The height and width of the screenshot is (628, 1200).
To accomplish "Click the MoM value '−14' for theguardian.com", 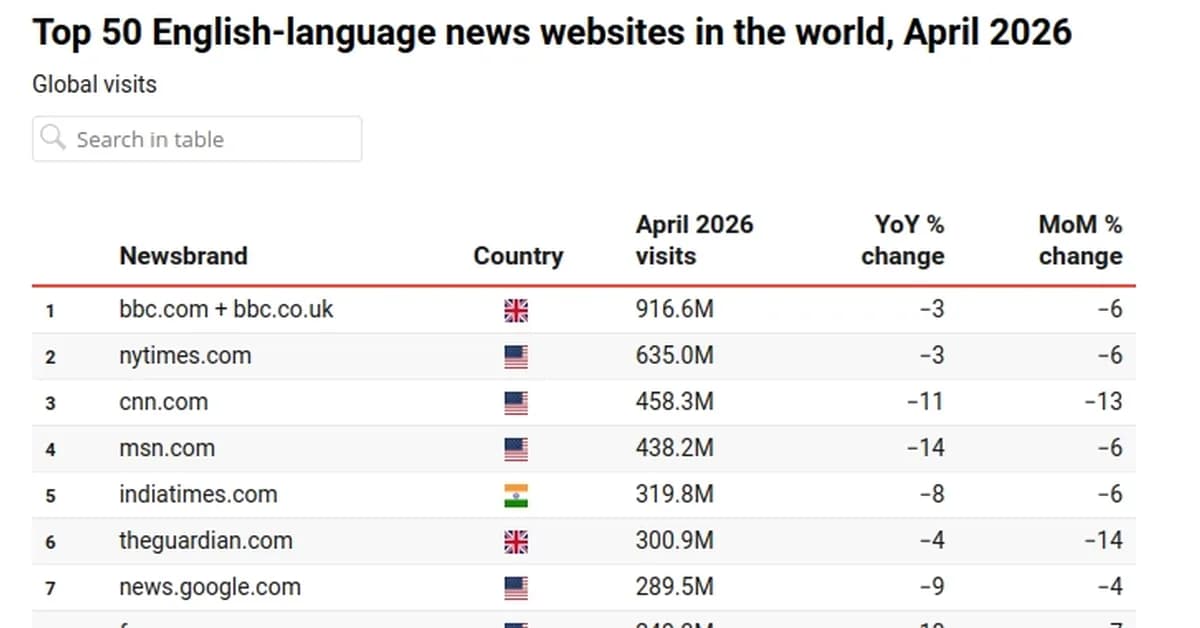I will (x=1103, y=541).
